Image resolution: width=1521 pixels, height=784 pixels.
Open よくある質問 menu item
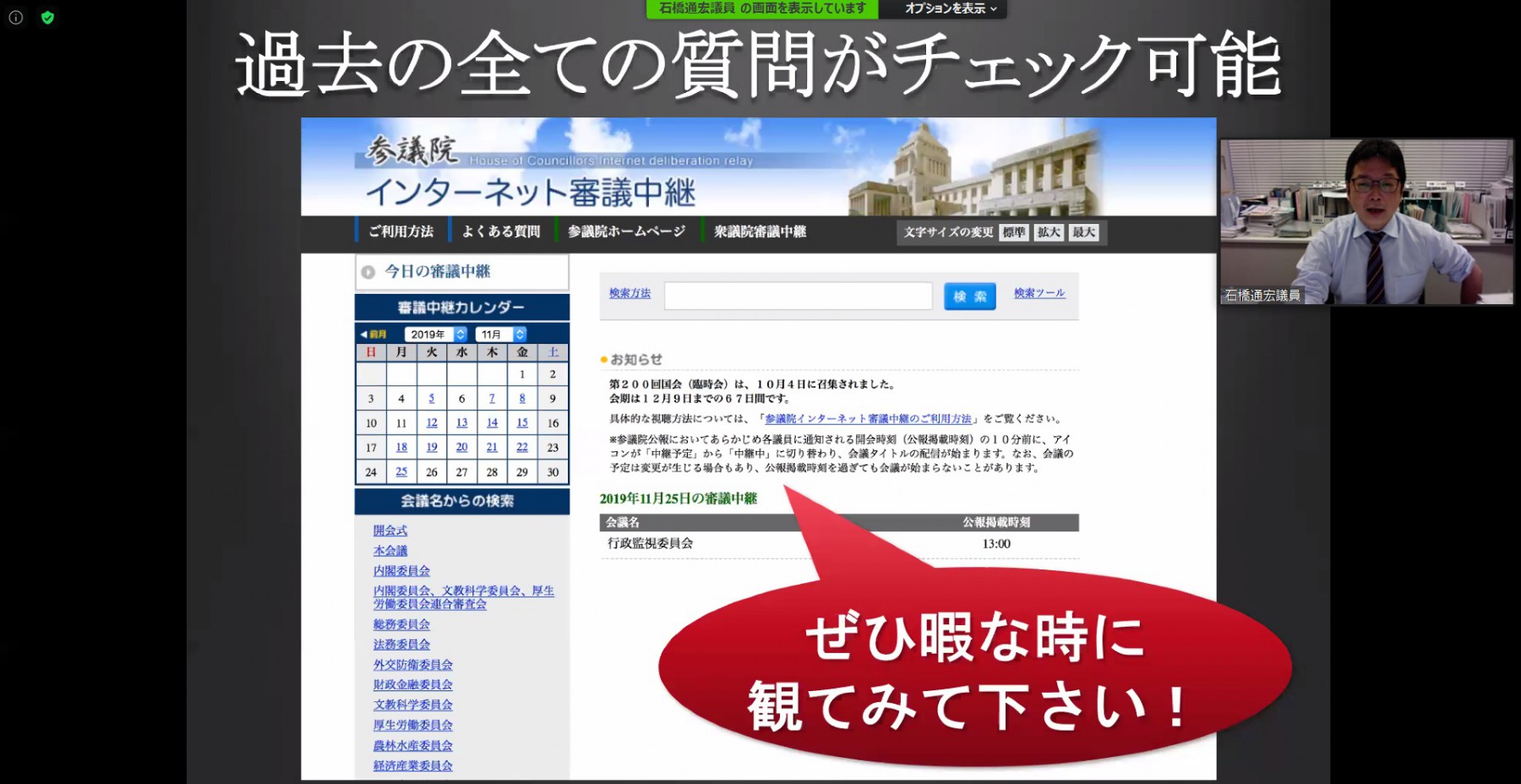coord(501,231)
